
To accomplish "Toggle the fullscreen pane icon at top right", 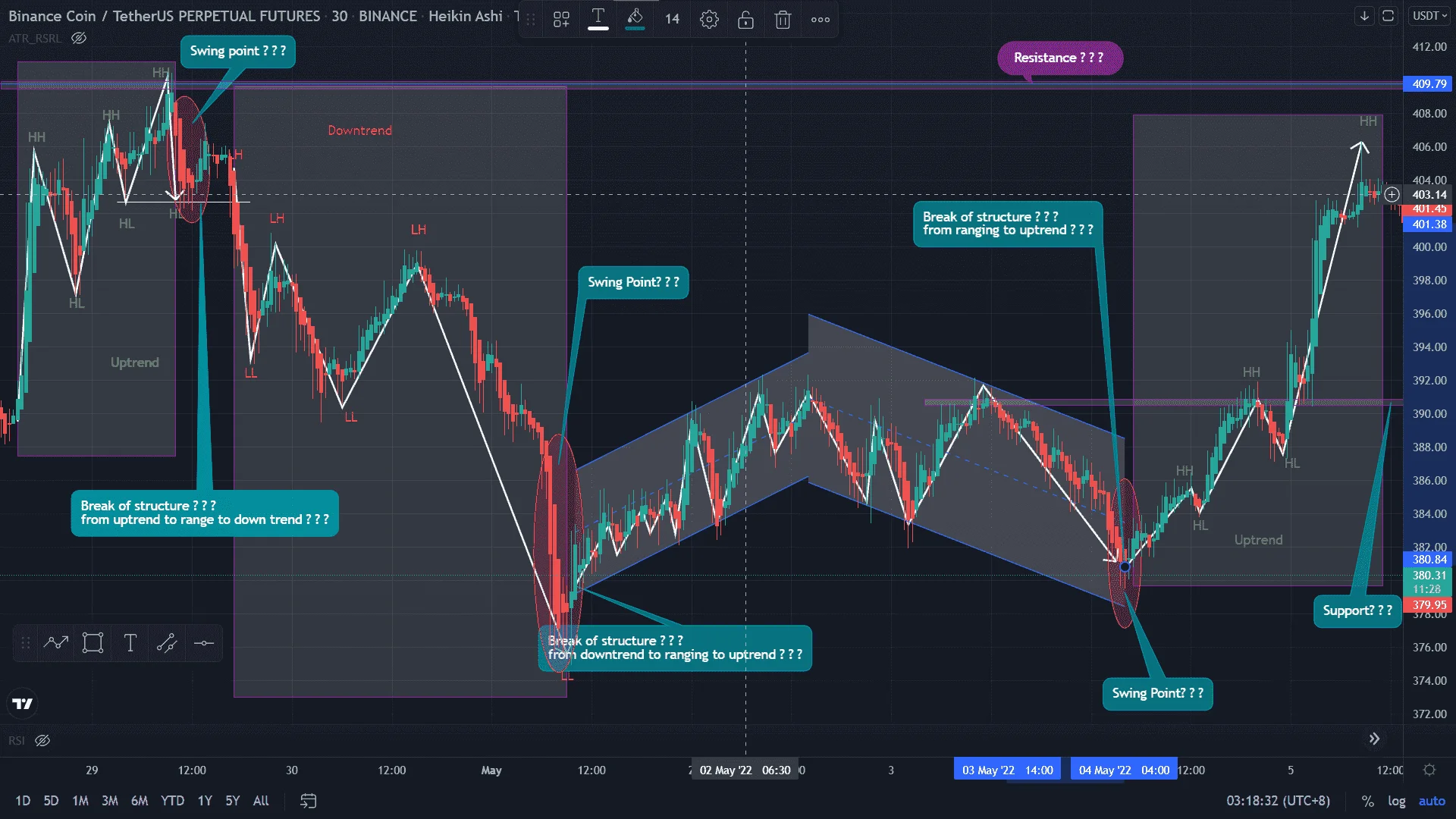I will [1389, 16].
